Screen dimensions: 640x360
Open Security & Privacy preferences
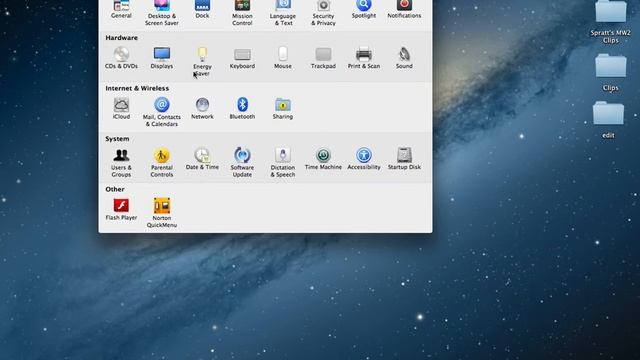(323, 13)
